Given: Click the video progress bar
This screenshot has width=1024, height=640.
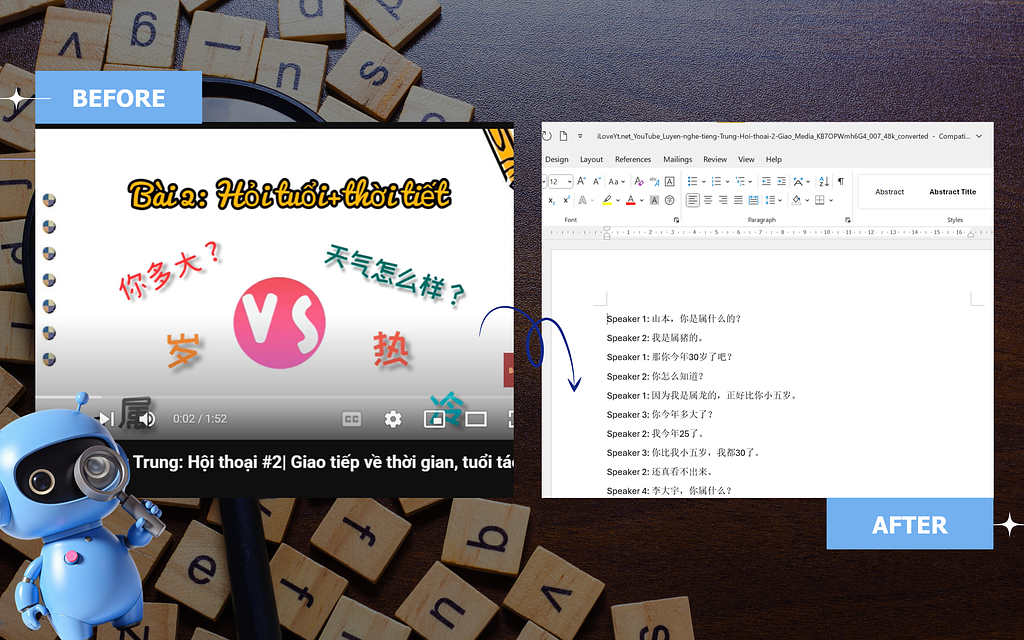Looking at the screenshot, I should point(270,397).
